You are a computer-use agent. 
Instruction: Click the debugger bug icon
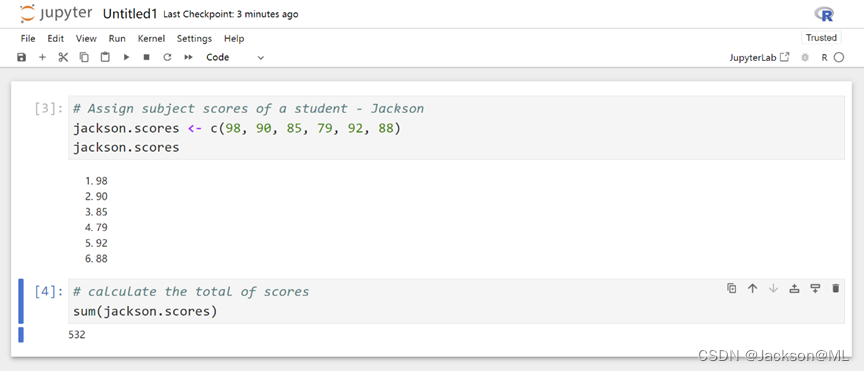pos(805,57)
